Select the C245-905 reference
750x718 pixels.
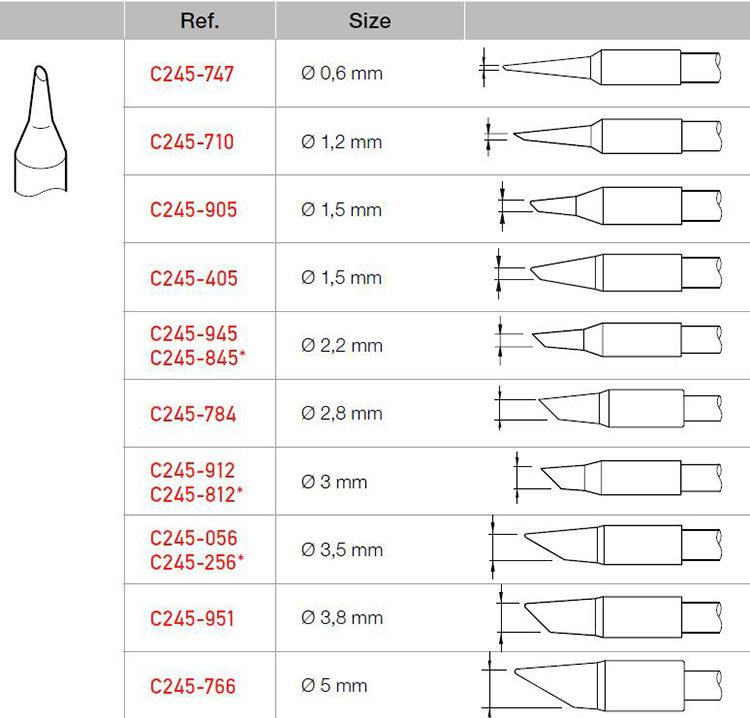click(x=193, y=210)
